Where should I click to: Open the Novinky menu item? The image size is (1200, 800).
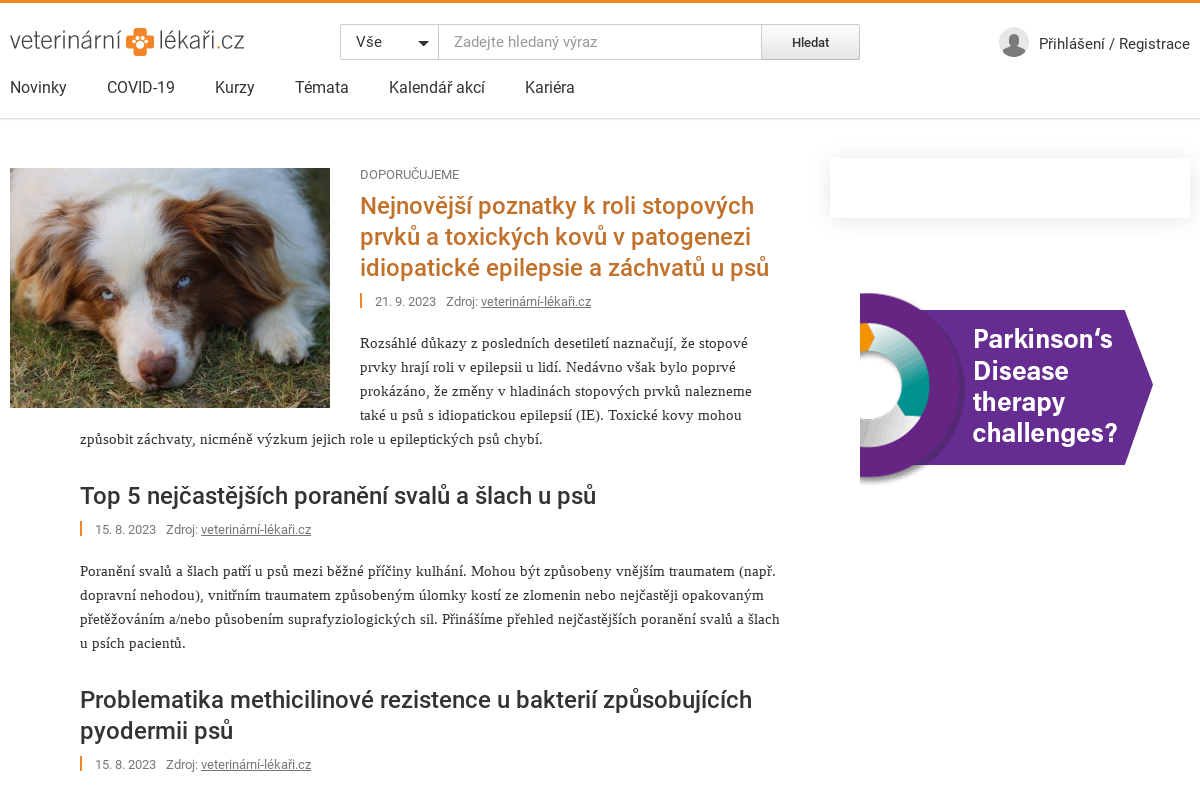pos(38,87)
